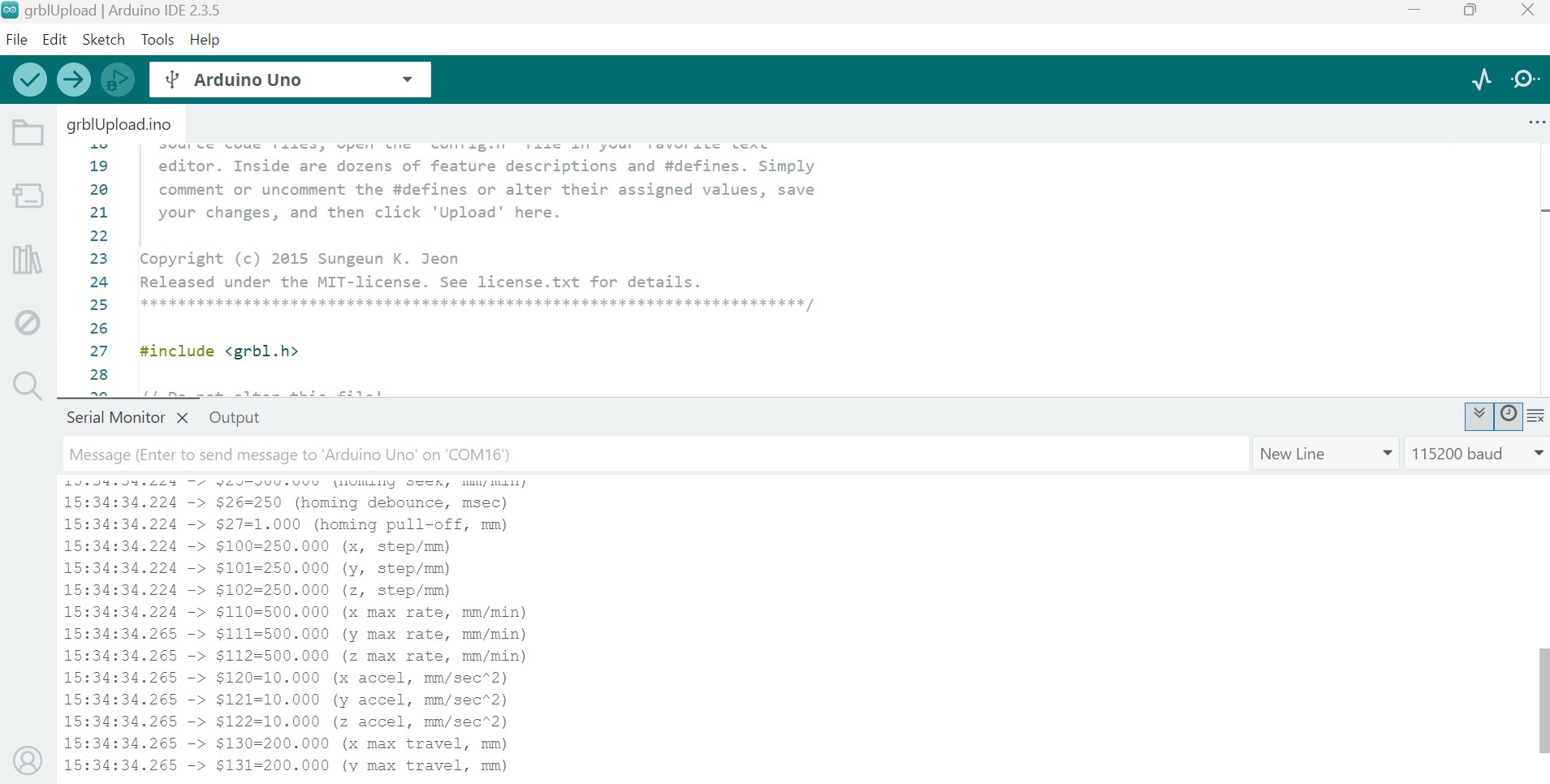Open the Help menu
1550x784 pixels.
pos(205,39)
